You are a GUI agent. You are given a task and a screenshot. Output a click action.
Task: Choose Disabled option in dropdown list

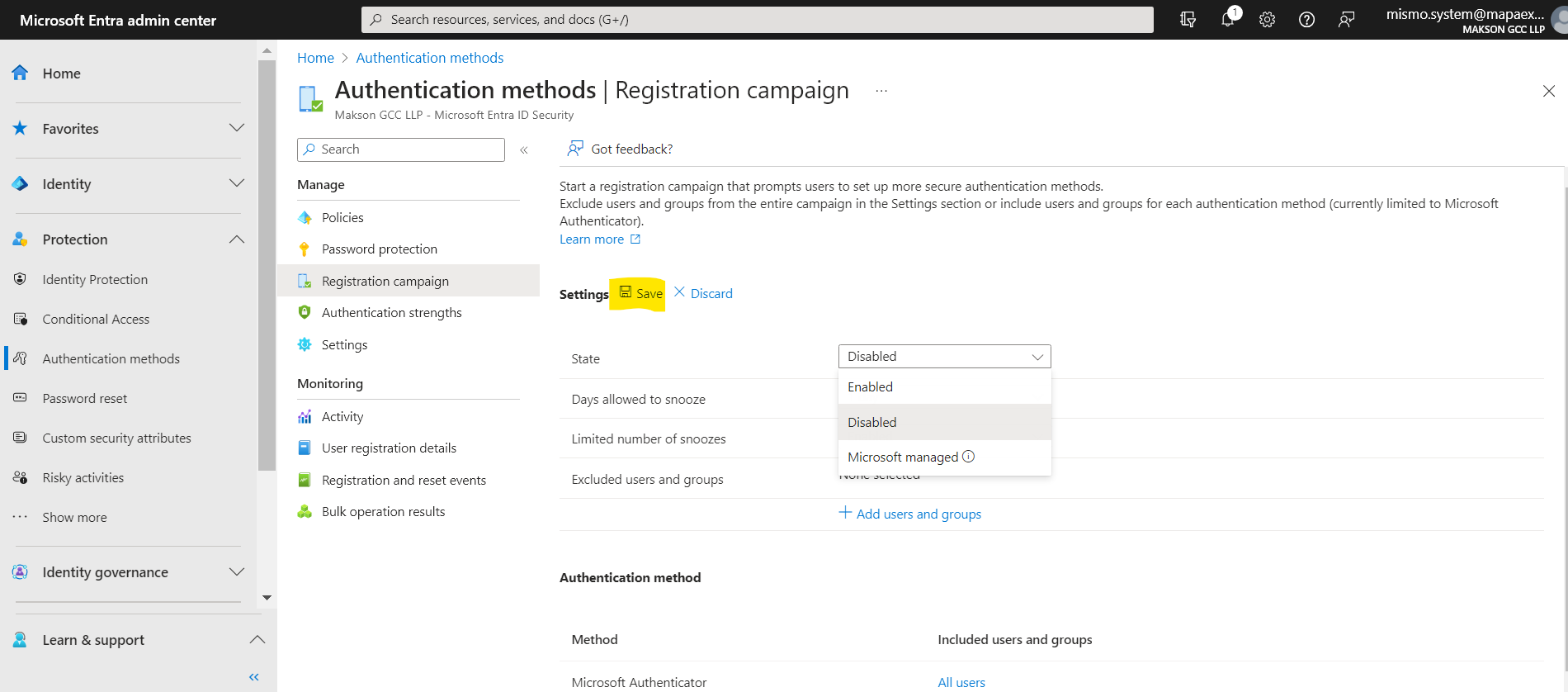[945, 422]
